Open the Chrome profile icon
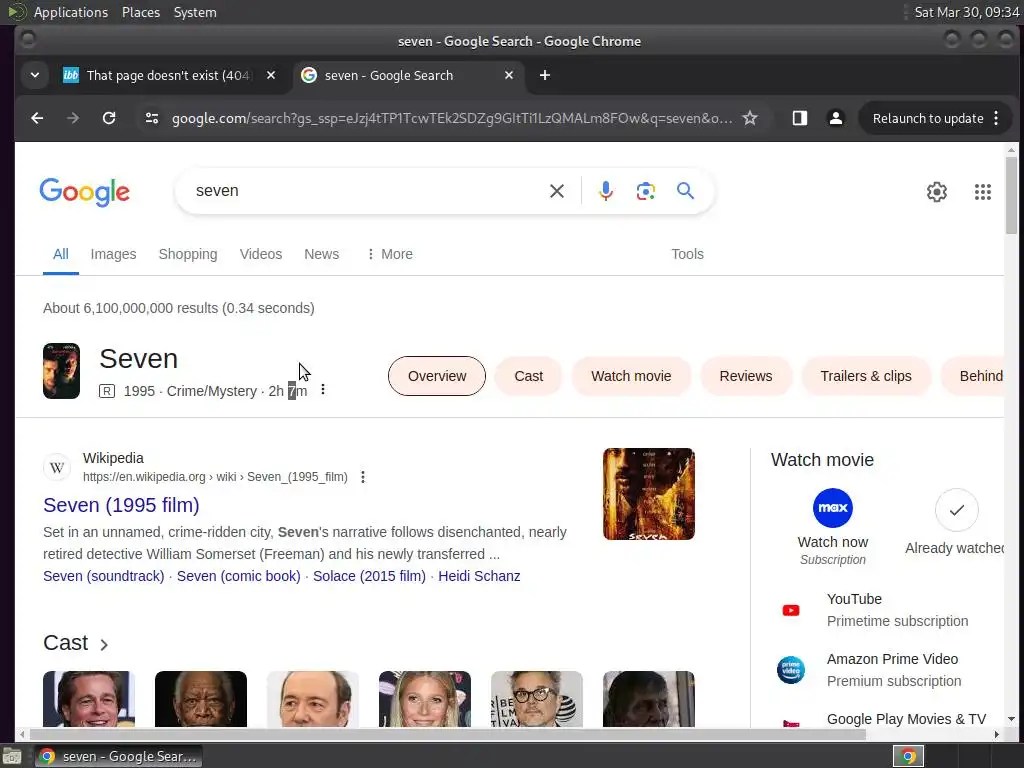This screenshot has width=1024, height=768. pyautogui.click(x=835, y=118)
